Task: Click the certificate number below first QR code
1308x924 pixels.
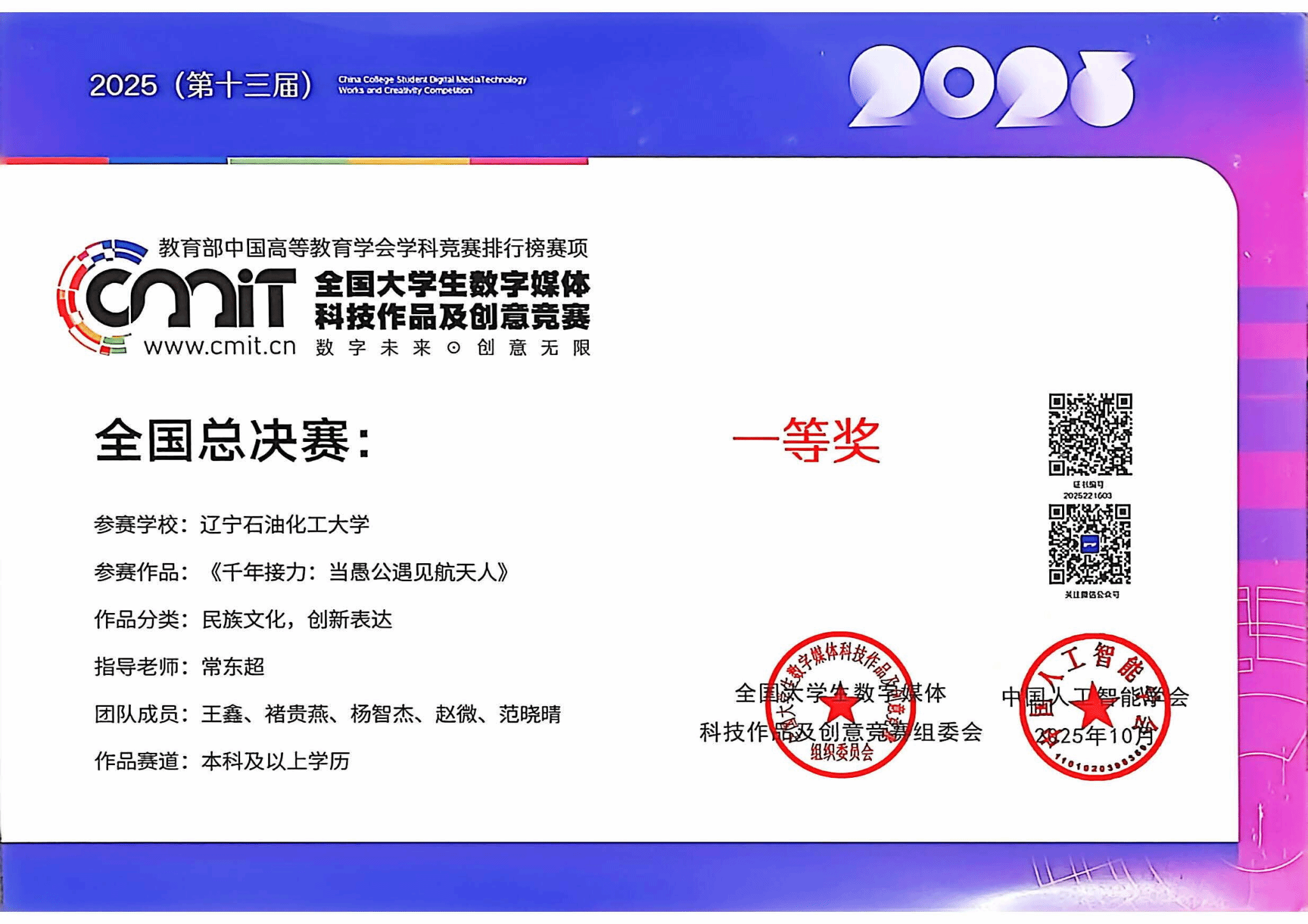Action: (1087, 496)
